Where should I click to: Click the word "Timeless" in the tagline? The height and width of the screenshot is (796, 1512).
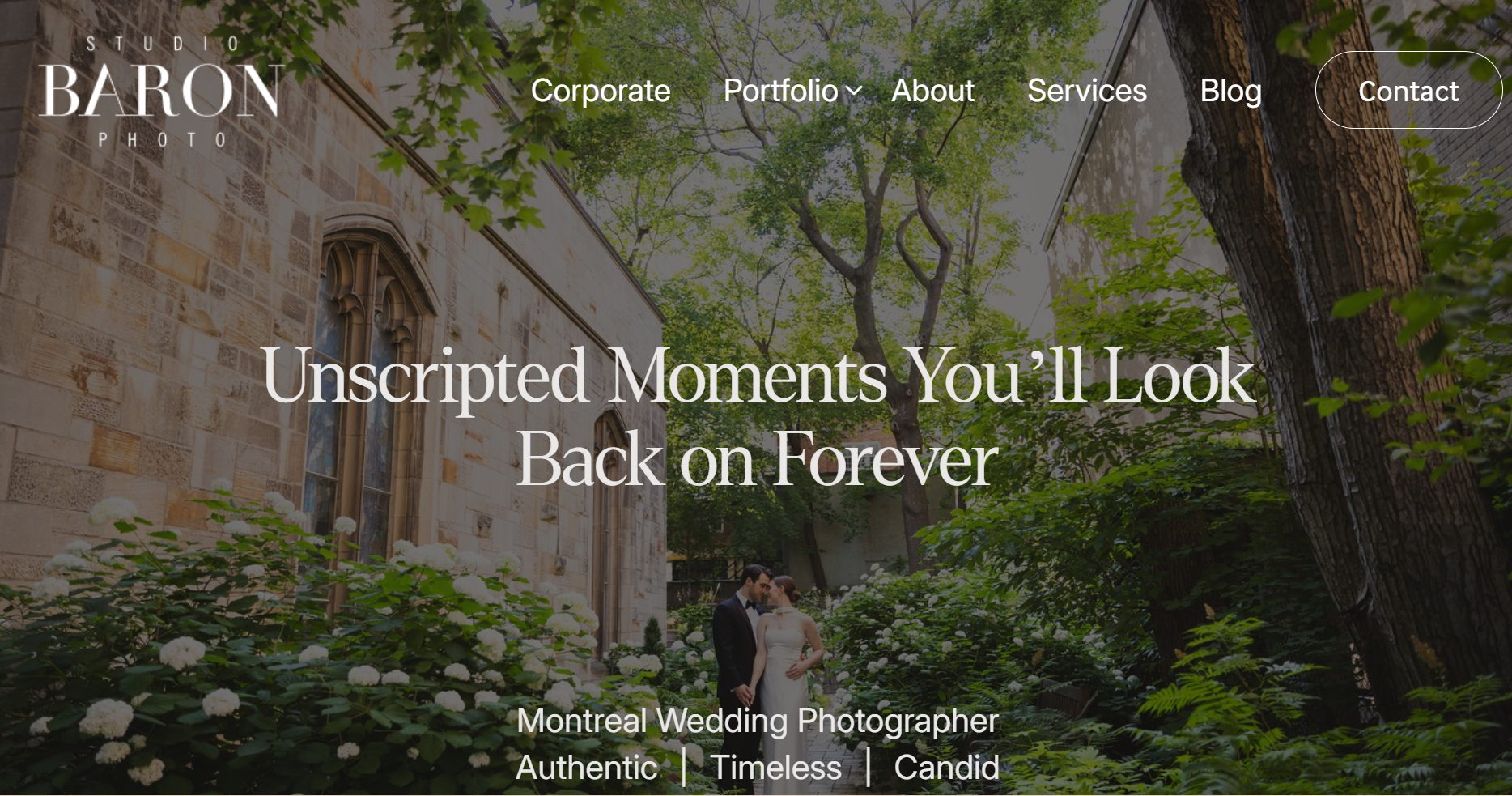point(776,768)
